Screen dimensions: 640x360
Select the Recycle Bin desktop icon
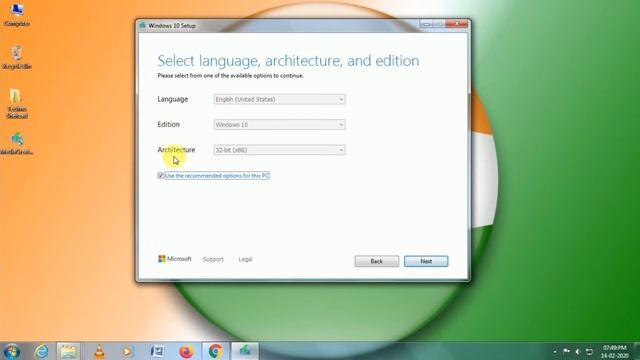17,58
